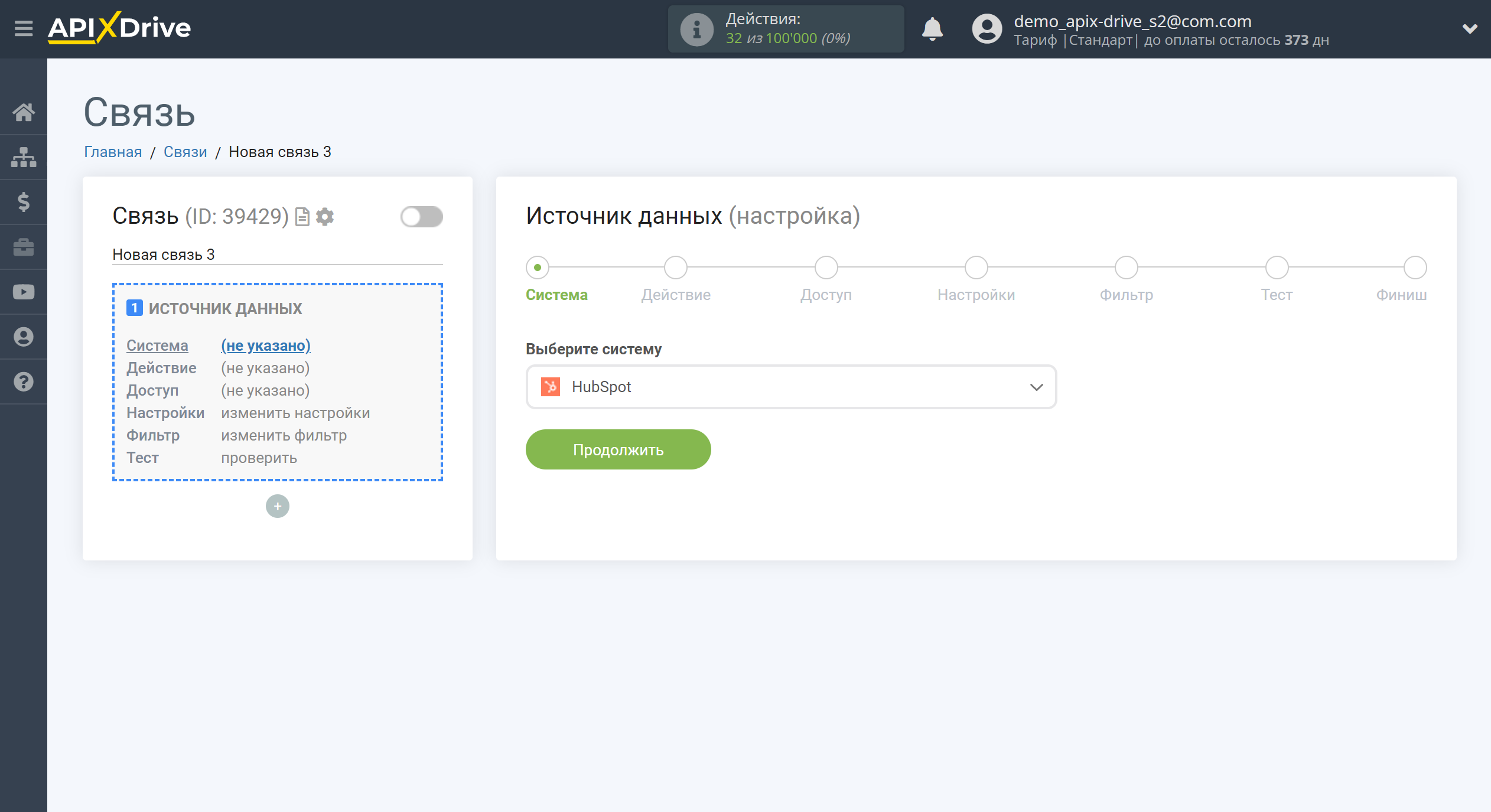Click the copy/document icon next to ID
Screen dimensions: 1491x812
click(303, 216)
